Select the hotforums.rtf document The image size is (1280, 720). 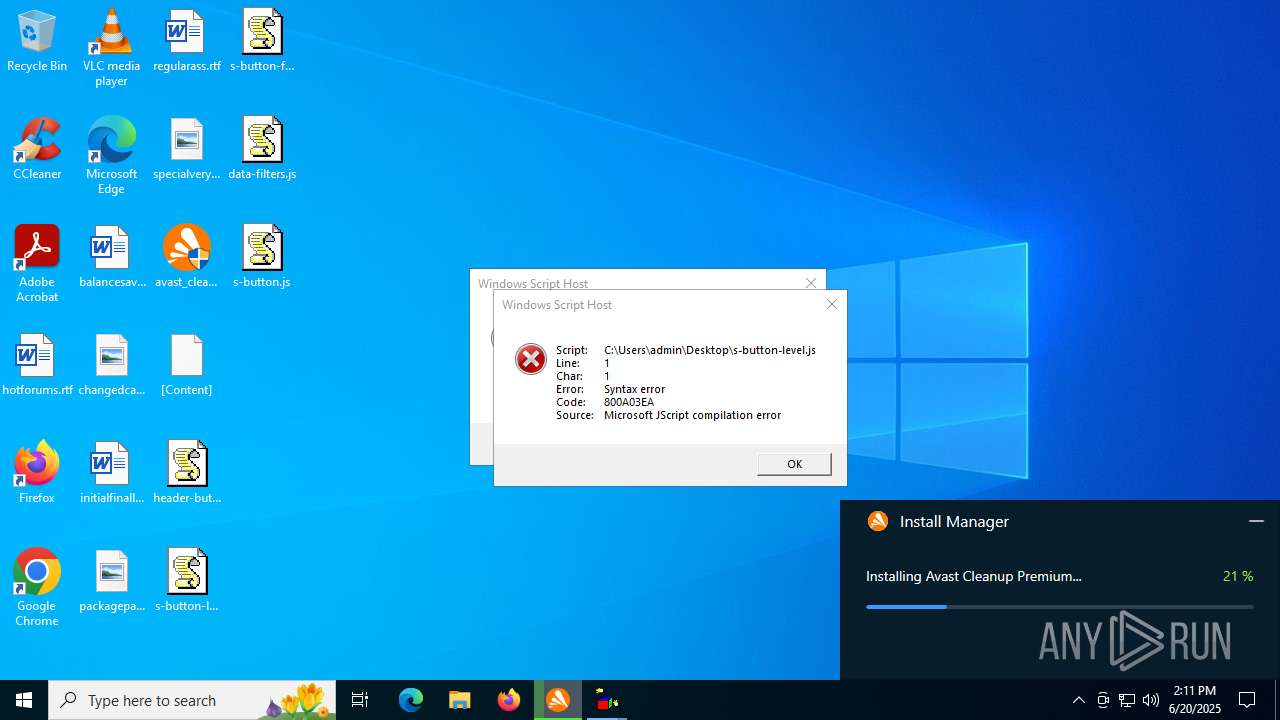37,366
